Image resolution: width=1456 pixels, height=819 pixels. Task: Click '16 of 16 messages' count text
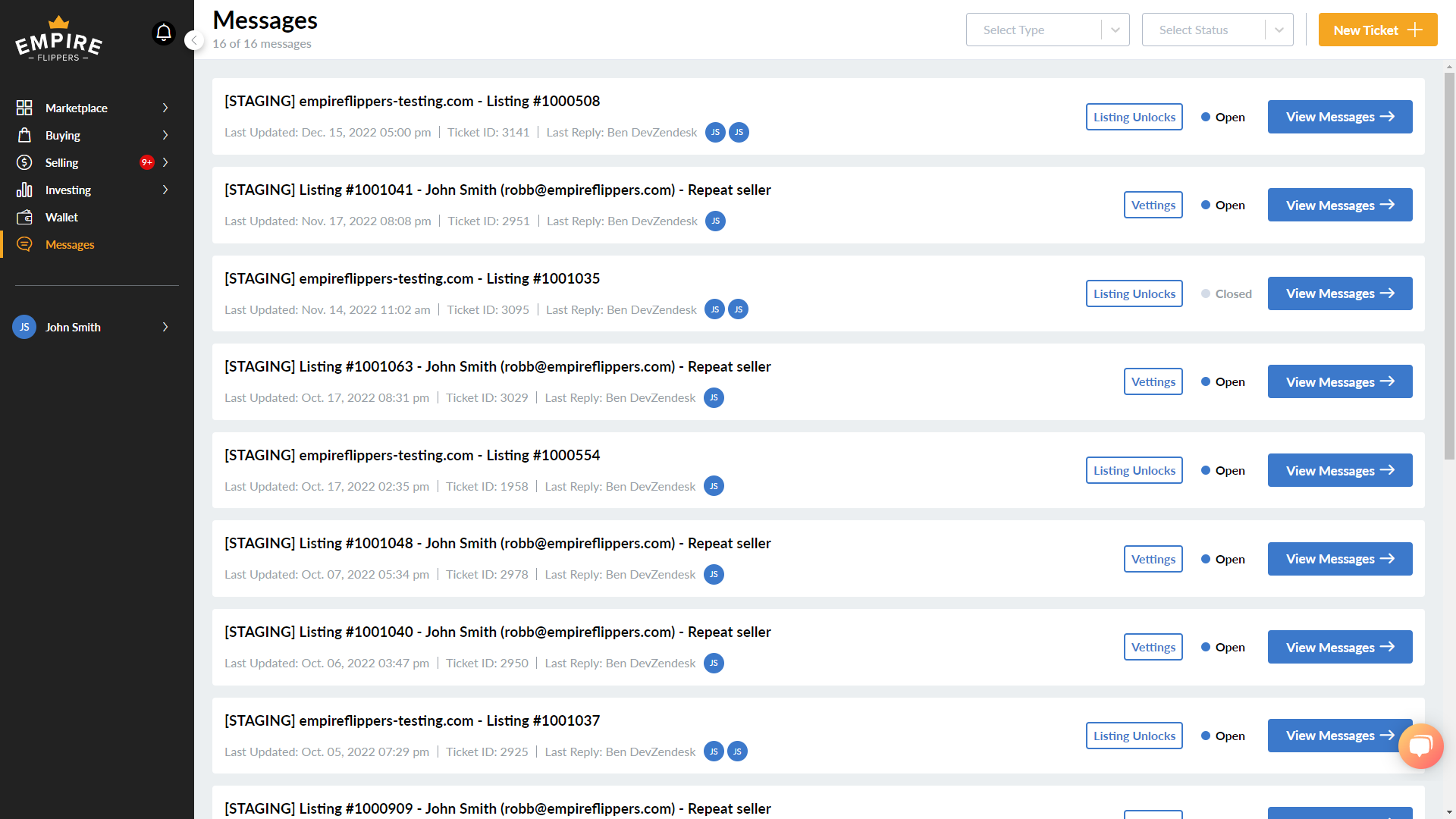pyautogui.click(x=262, y=43)
